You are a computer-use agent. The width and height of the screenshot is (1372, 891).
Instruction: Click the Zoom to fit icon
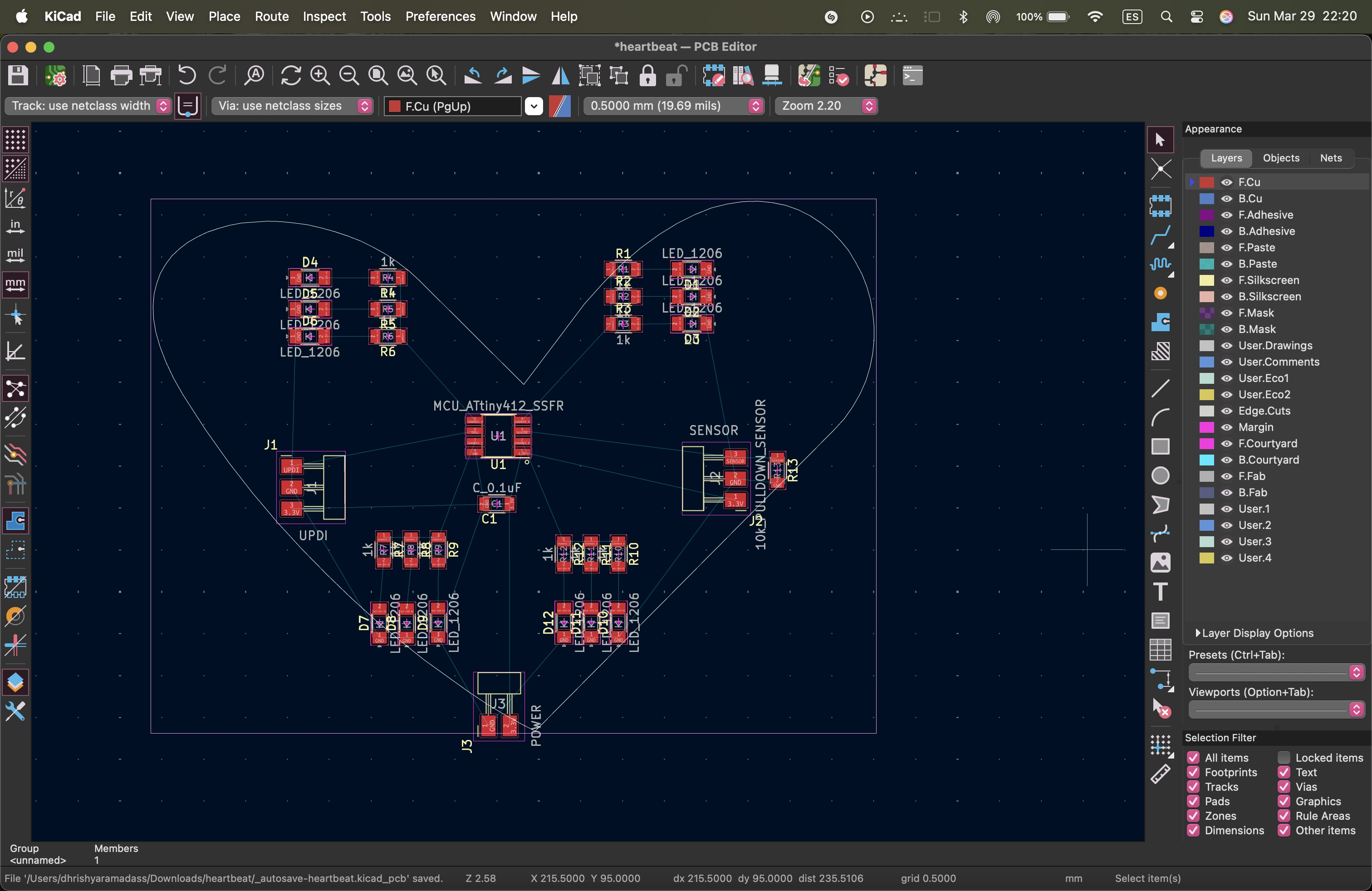pos(378,75)
